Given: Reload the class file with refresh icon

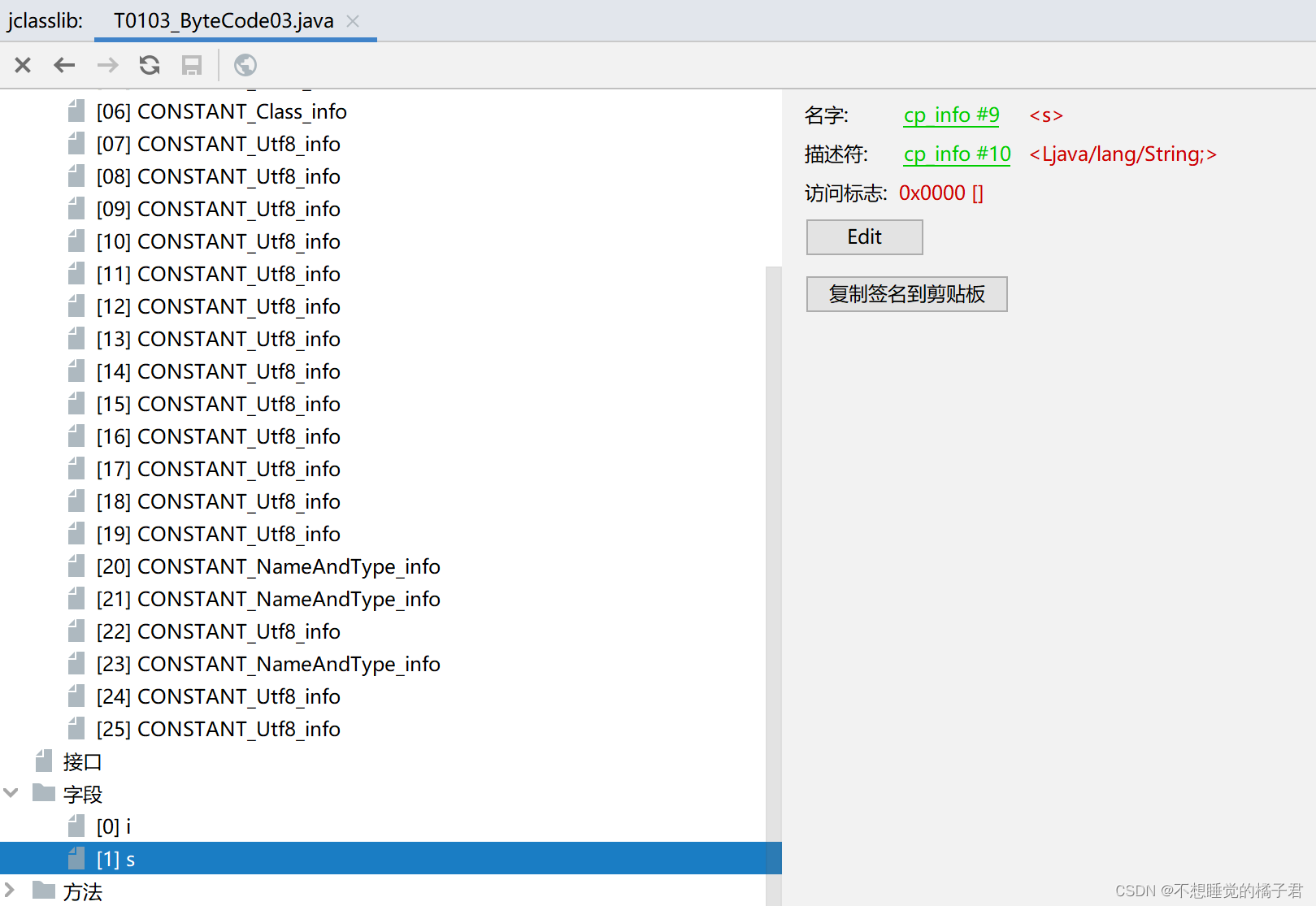Looking at the screenshot, I should tap(150, 65).
